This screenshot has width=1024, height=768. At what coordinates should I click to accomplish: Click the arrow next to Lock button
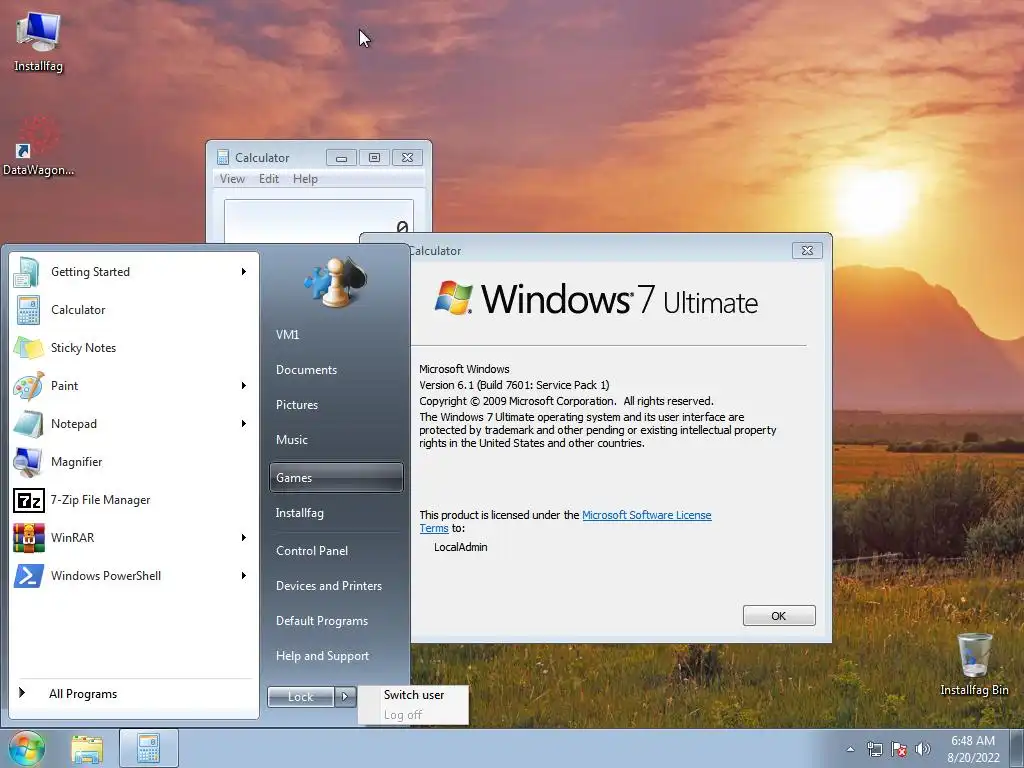(345, 697)
